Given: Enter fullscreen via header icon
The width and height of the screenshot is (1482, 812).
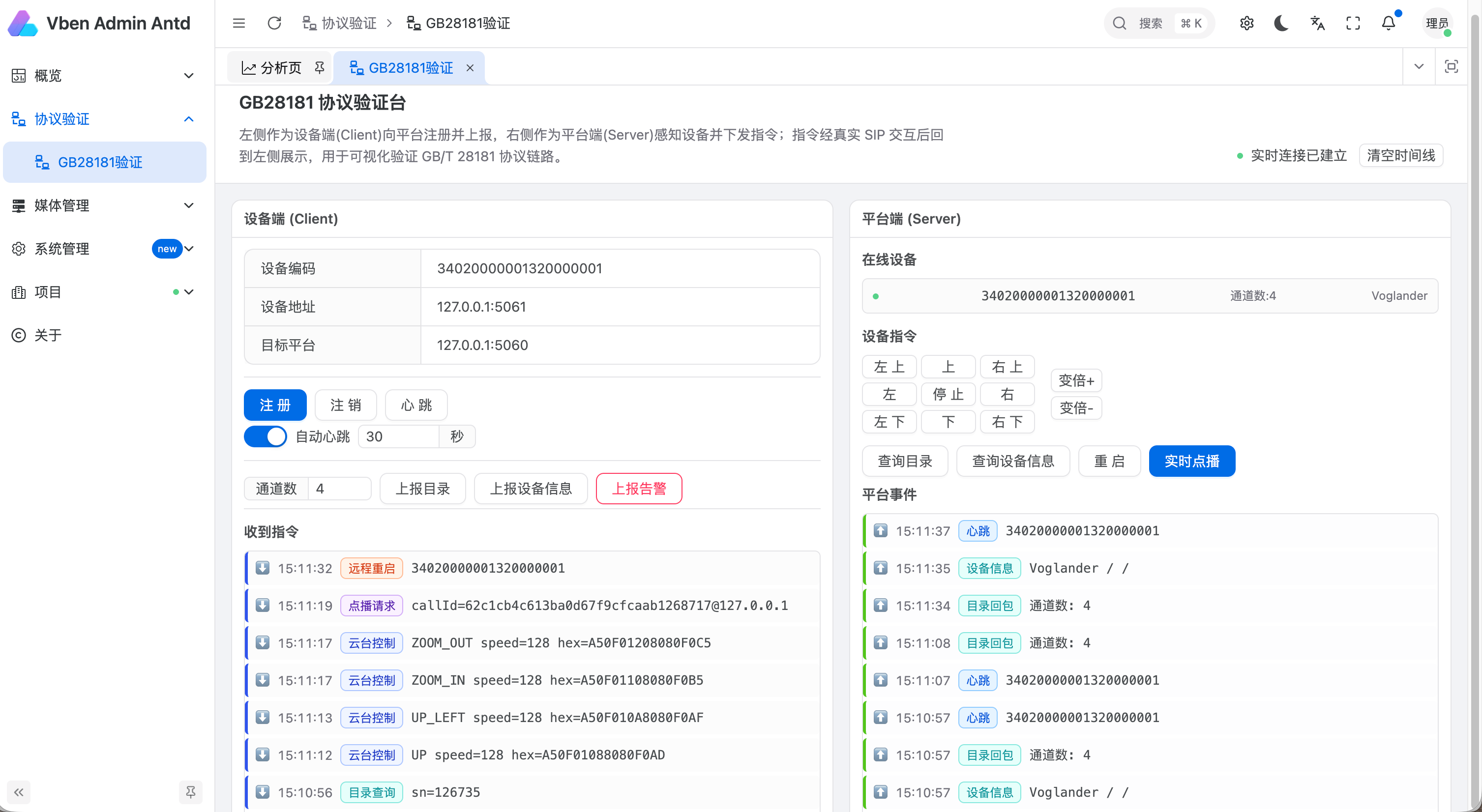Looking at the screenshot, I should tap(1353, 23).
